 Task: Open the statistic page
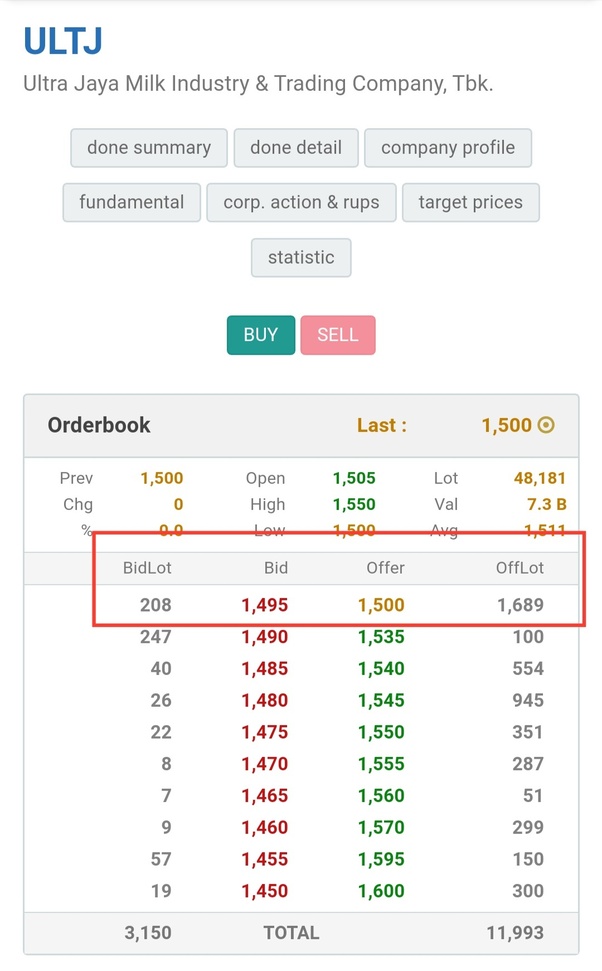(301, 257)
